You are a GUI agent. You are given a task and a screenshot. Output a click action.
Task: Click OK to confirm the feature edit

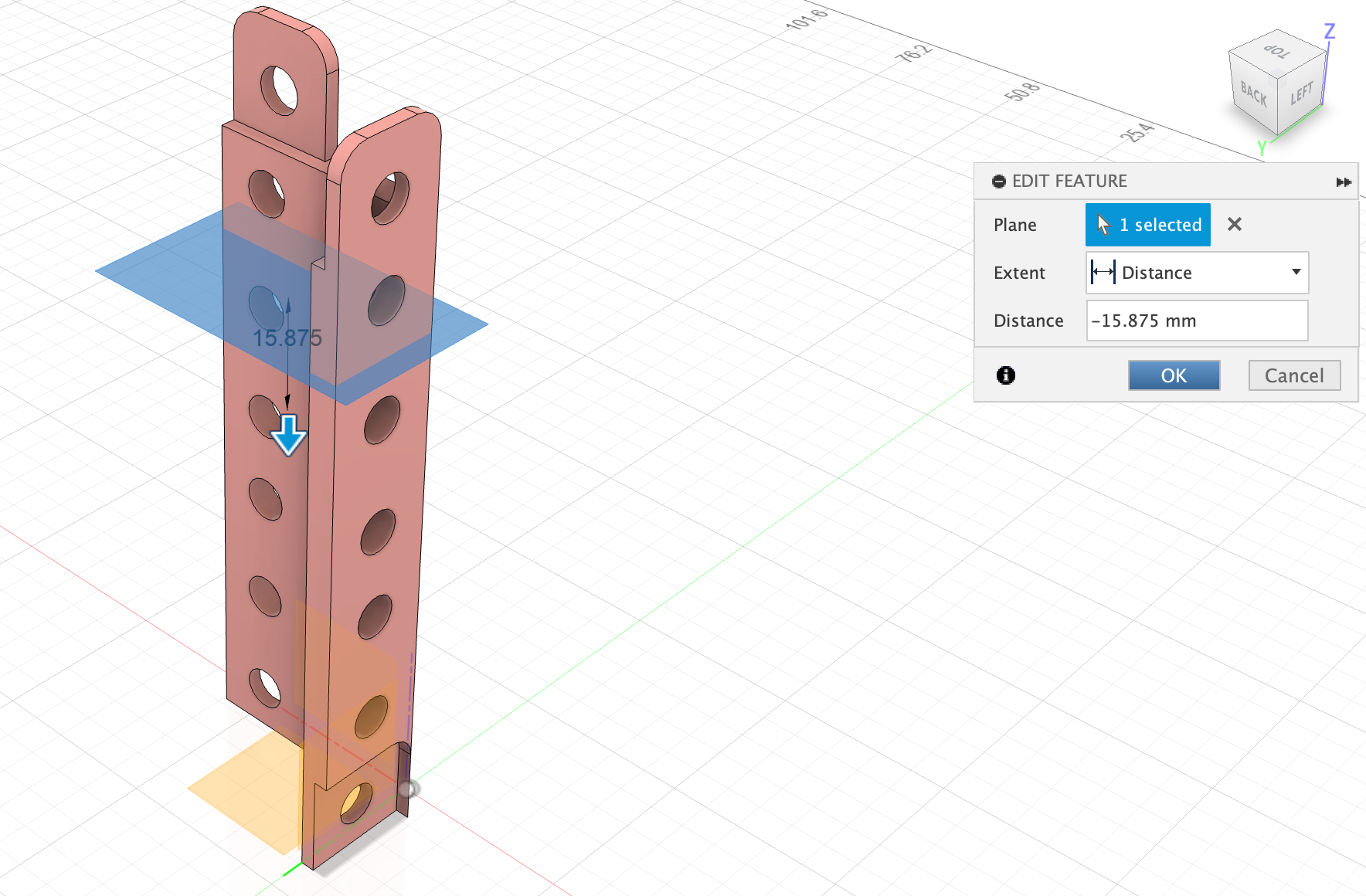tap(1174, 375)
